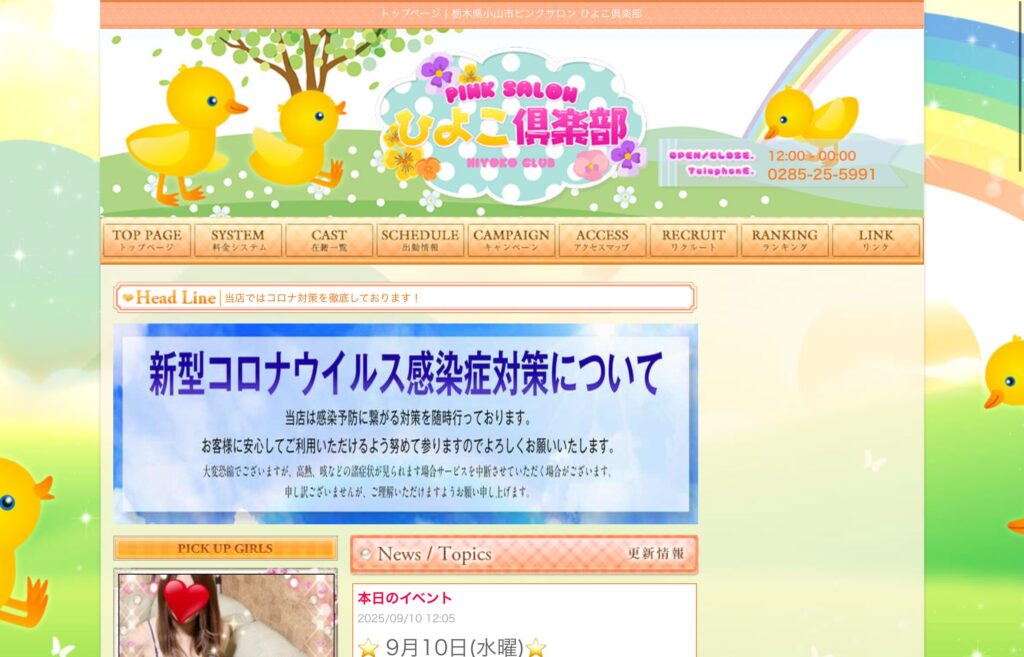
Task: Open the ACCESS map page
Action: (602, 240)
